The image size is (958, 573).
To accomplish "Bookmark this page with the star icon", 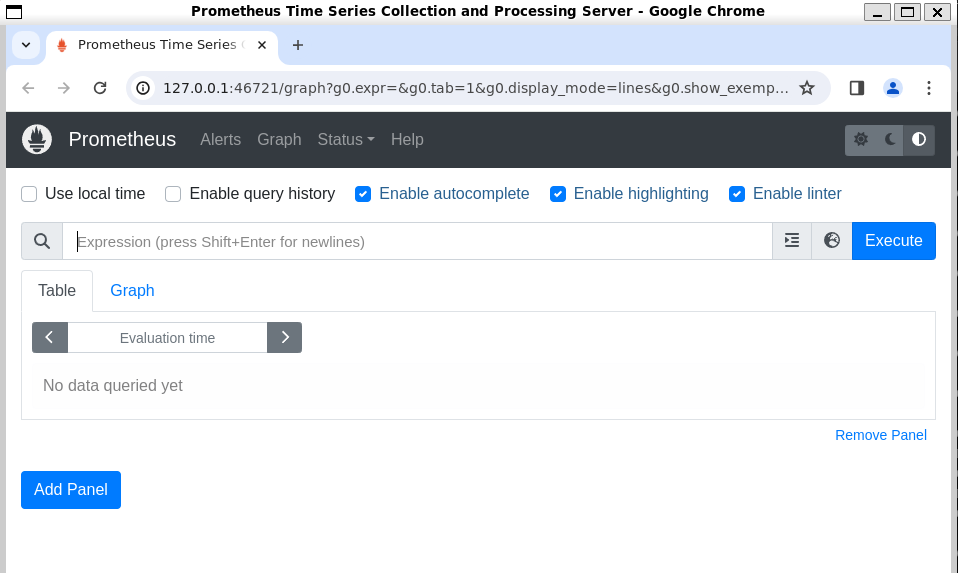I will (807, 88).
